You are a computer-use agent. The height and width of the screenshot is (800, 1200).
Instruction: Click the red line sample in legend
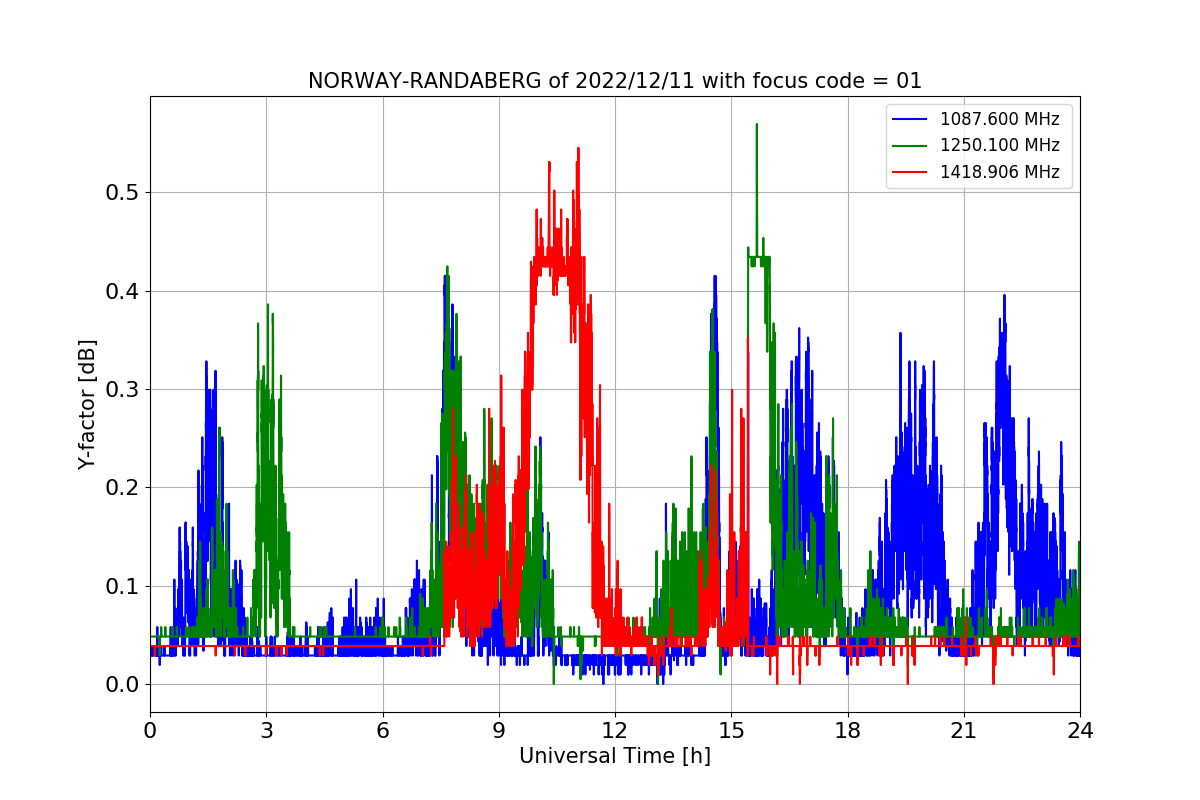(x=910, y=172)
